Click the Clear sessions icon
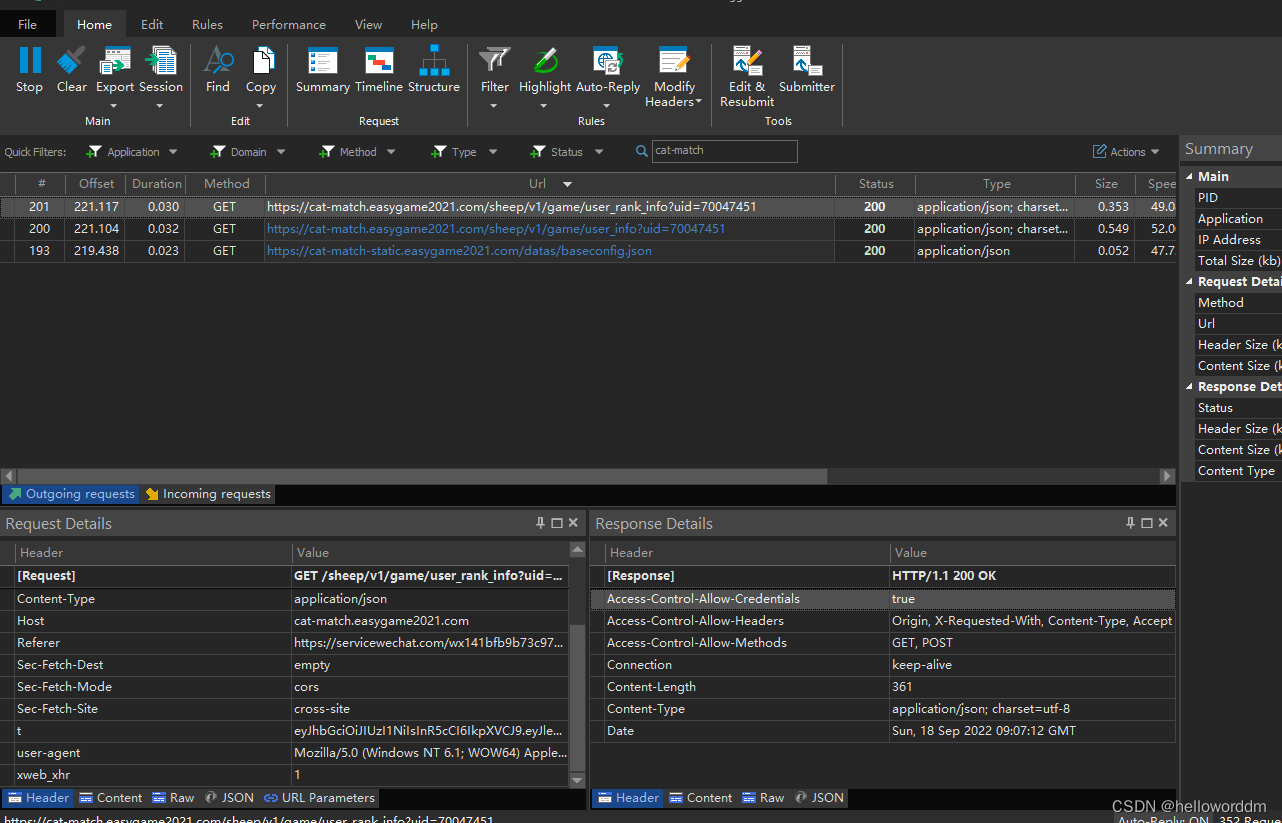This screenshot has width=1282, height=823. click(x=71, y=60)
